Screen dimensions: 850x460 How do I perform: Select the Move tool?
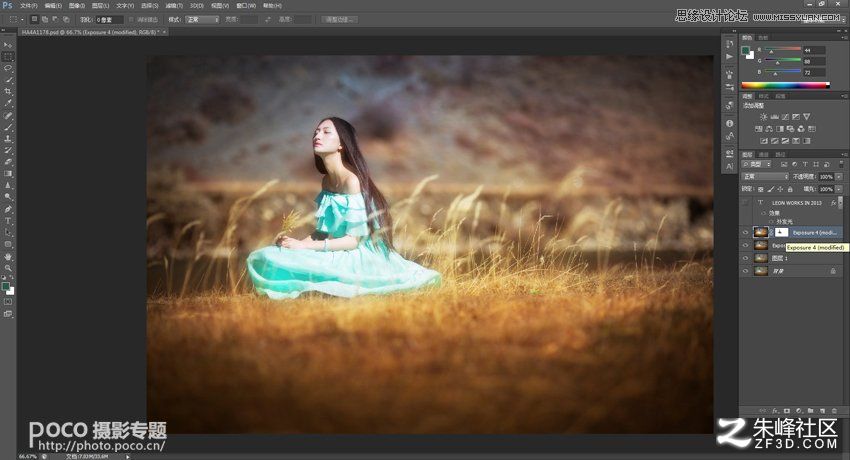pyautogui.click(x=8, y=45)
